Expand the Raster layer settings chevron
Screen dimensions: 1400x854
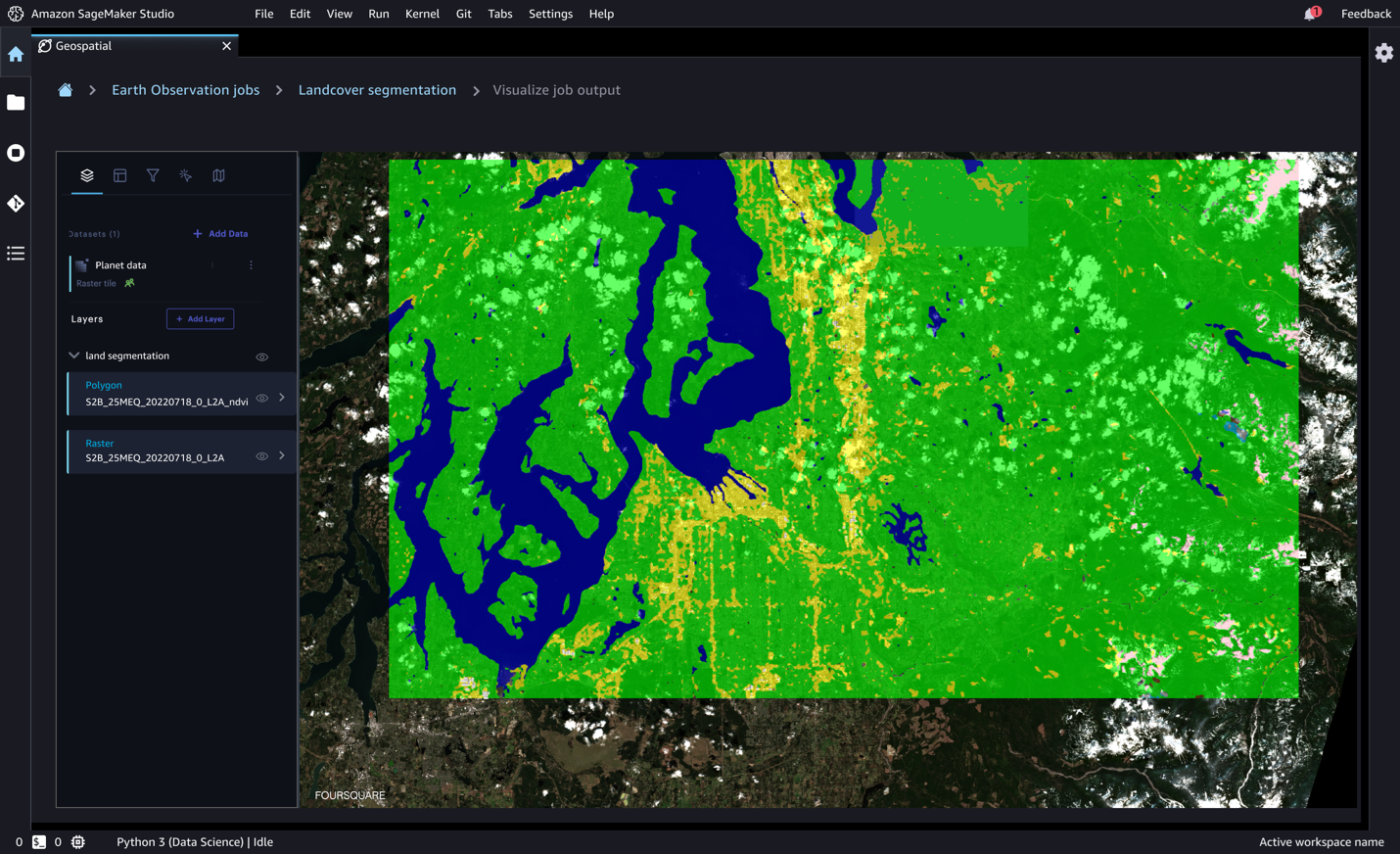[x=282, y=455]
